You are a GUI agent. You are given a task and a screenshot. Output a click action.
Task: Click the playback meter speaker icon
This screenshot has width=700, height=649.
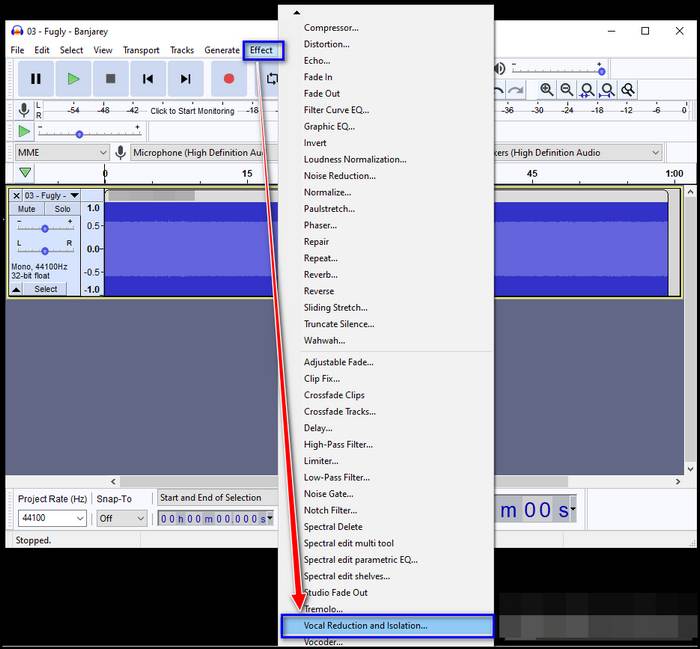(500, 68)
